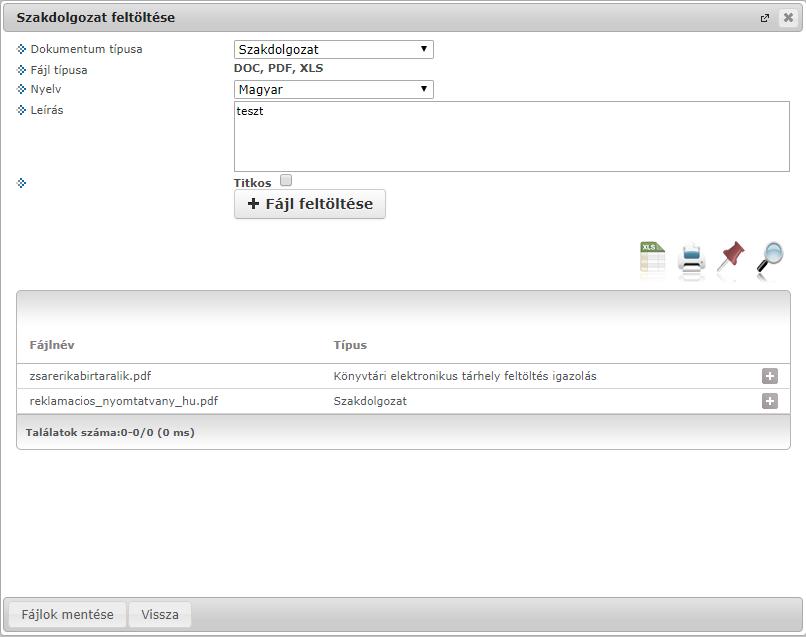
Task: Open the Dokumentum típusa dropdown
Action: point(334,49)
